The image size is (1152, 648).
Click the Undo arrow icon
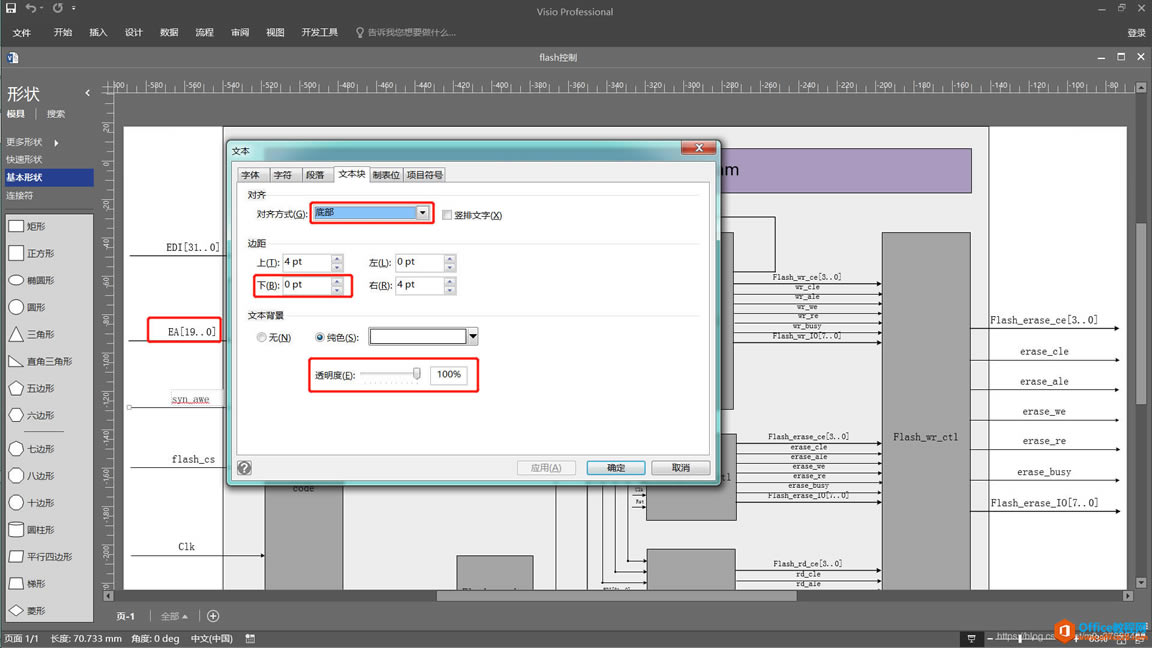[31, 9]
